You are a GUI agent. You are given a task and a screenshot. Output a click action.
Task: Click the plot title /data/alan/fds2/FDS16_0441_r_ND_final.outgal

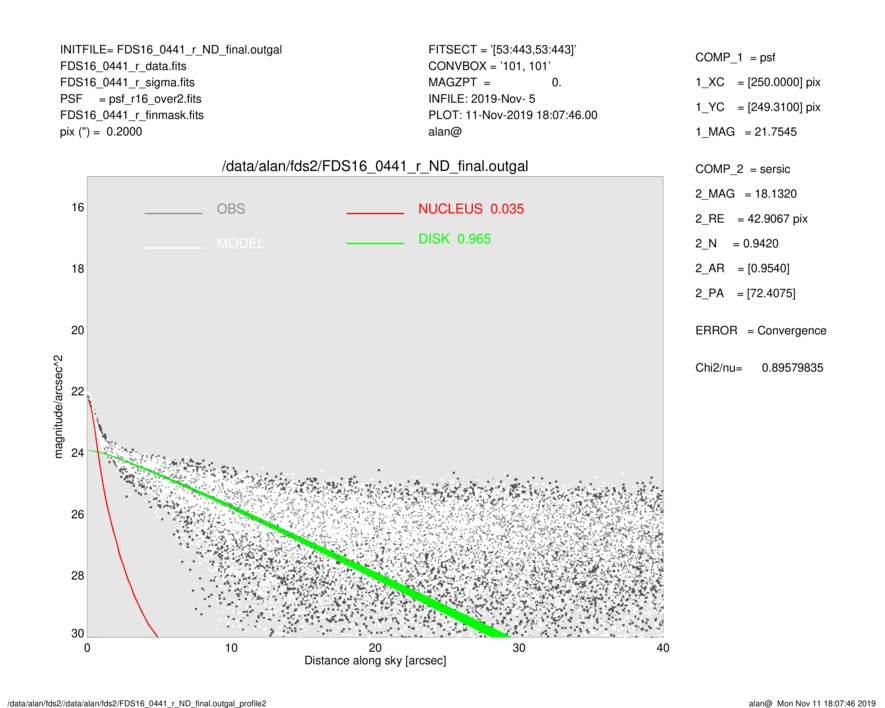point(375,167)
